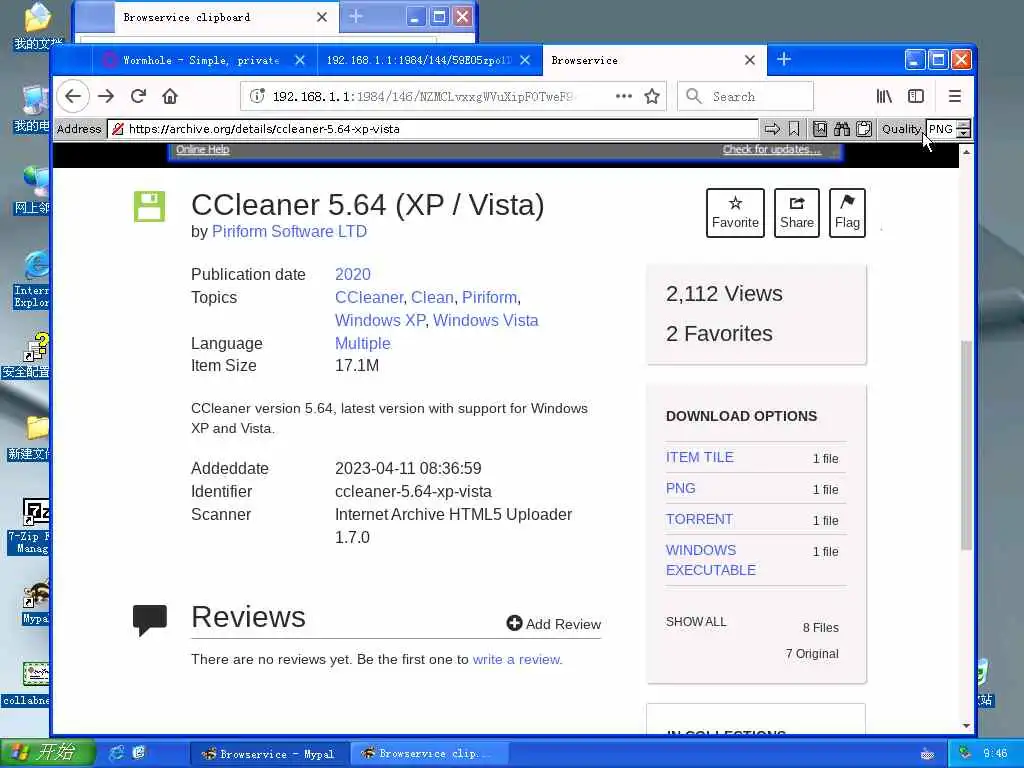Open the Browservice clipboard icon

[x=864, y=129]
